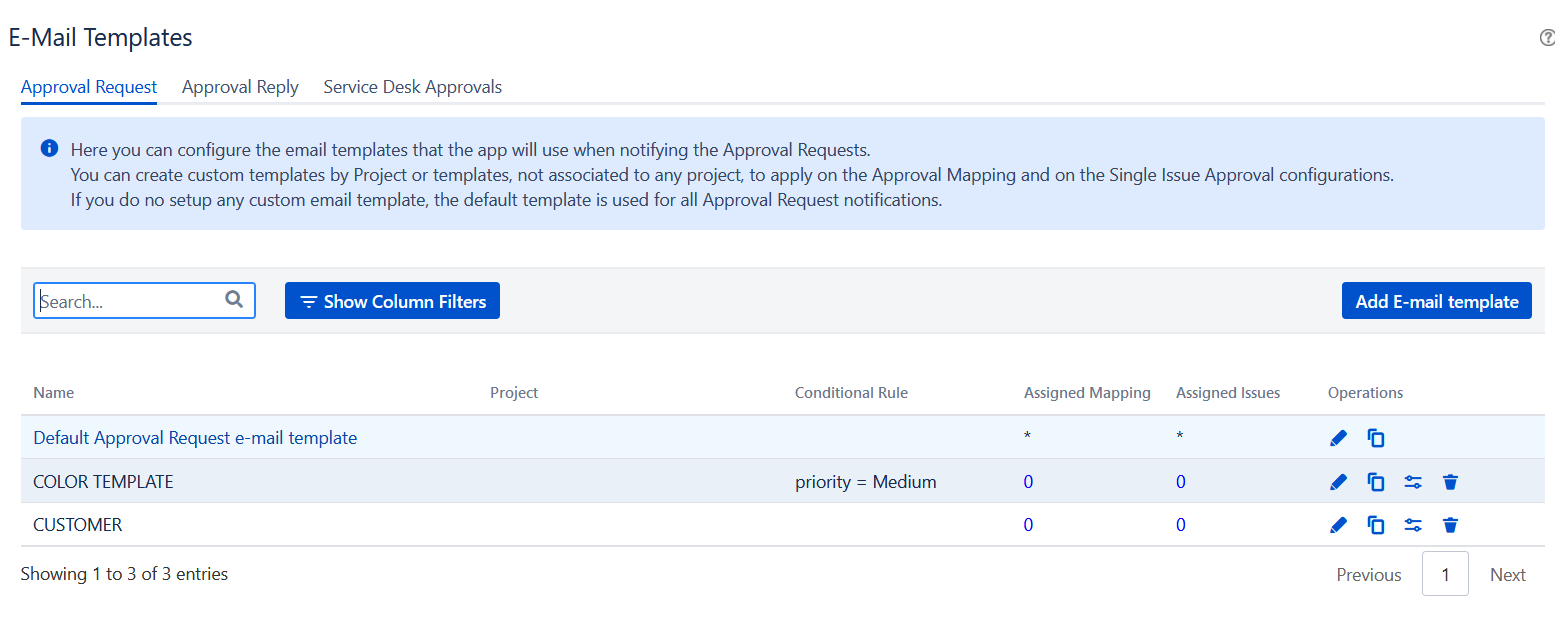This screenshot has width=1555, height=627.
Task: Click pencil edit icon for COLOR TEMPLATE
Action: tap(1339, 482)
